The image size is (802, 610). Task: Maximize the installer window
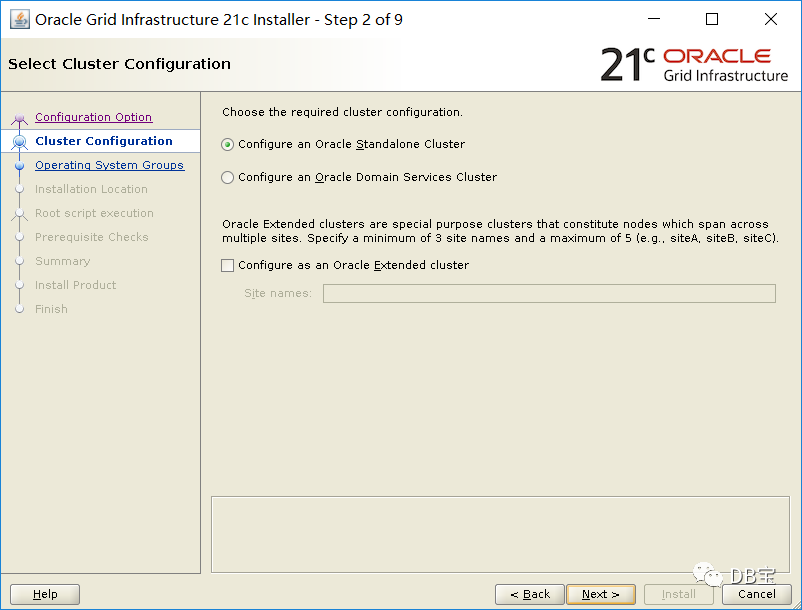(712, 19)
